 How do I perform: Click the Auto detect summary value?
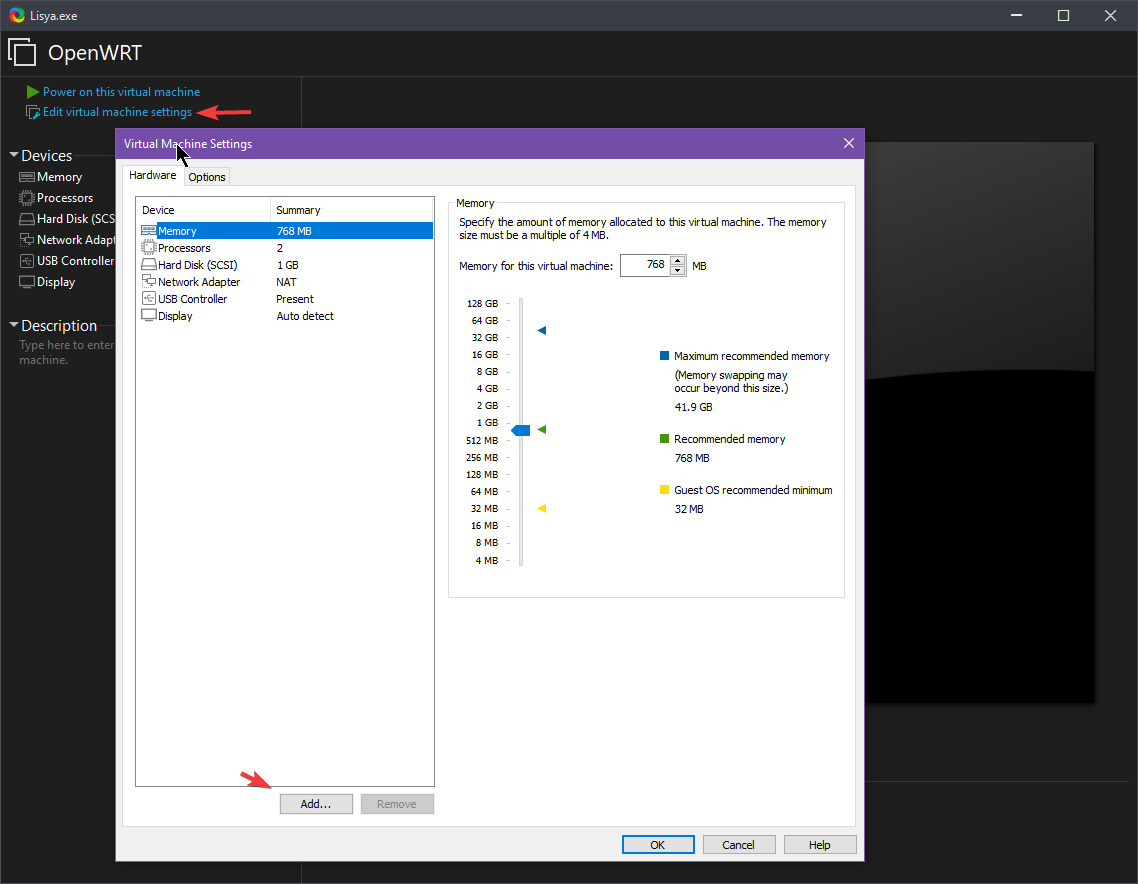(x=305, y=316)
